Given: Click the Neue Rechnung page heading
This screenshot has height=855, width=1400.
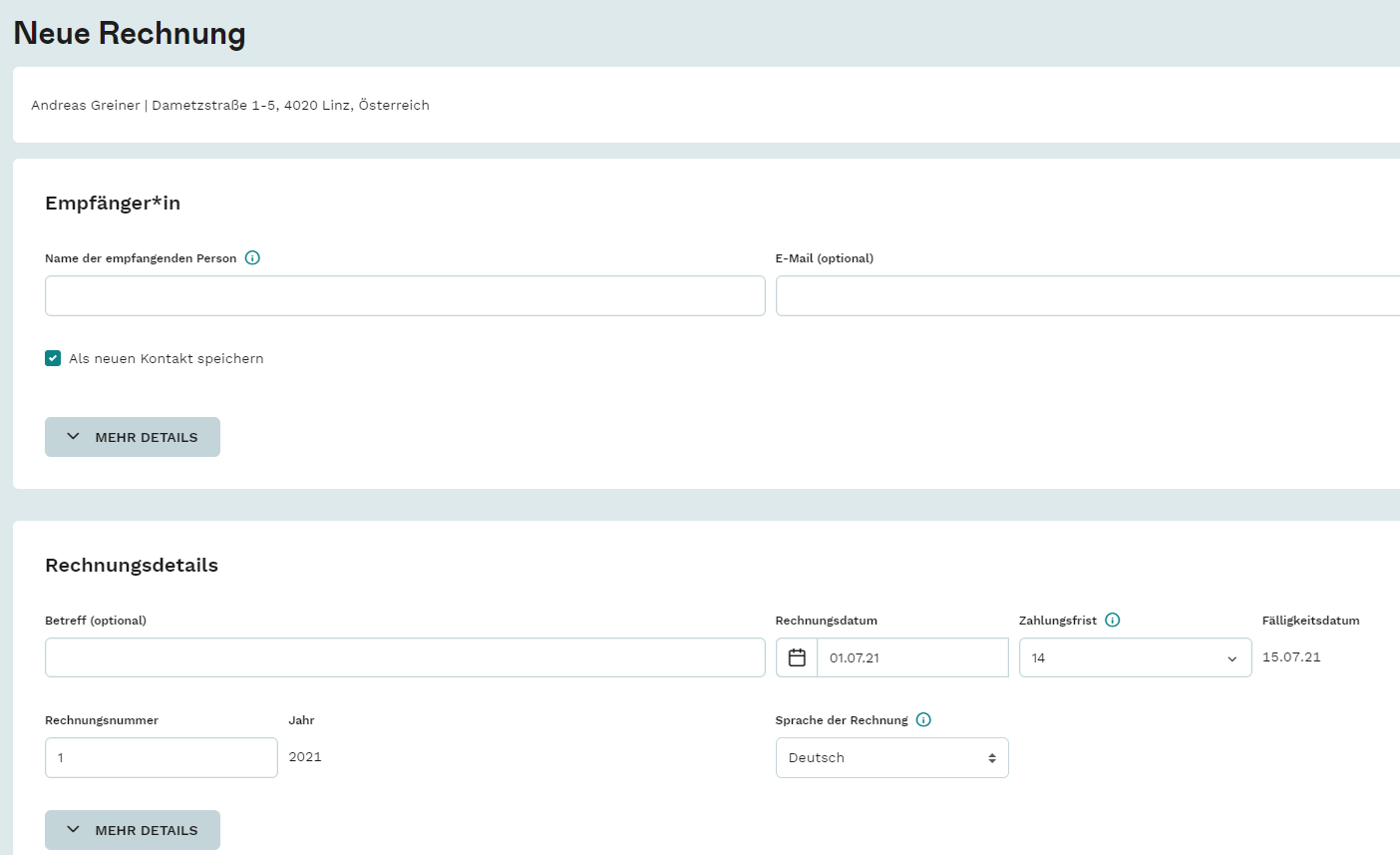Looking at the screenshot, I should [130, 33].
